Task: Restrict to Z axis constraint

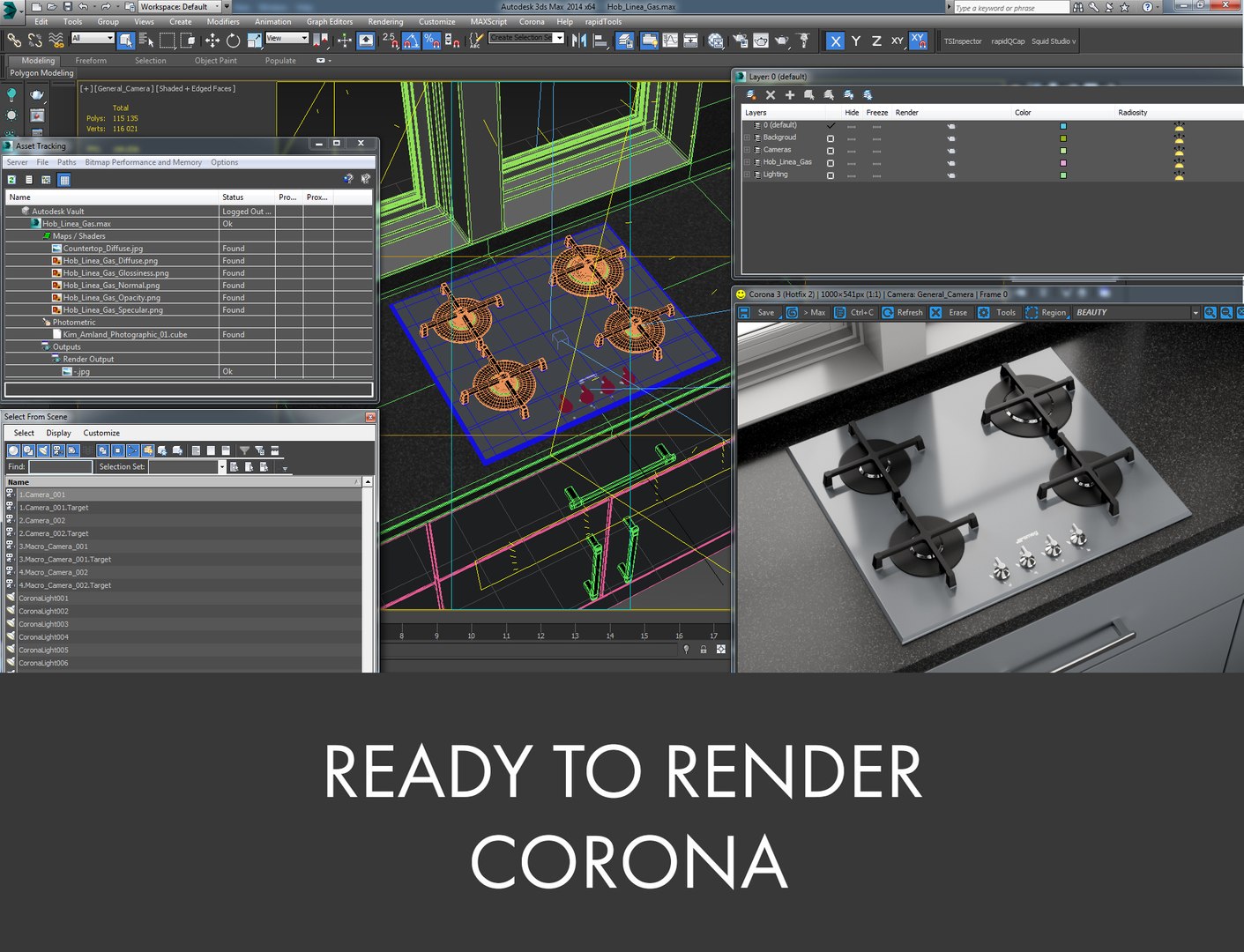Action: 876,41
